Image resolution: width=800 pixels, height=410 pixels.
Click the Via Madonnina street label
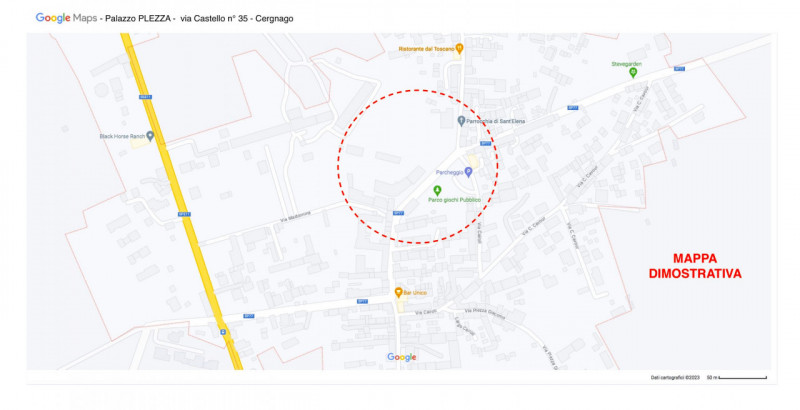(295, 217)
